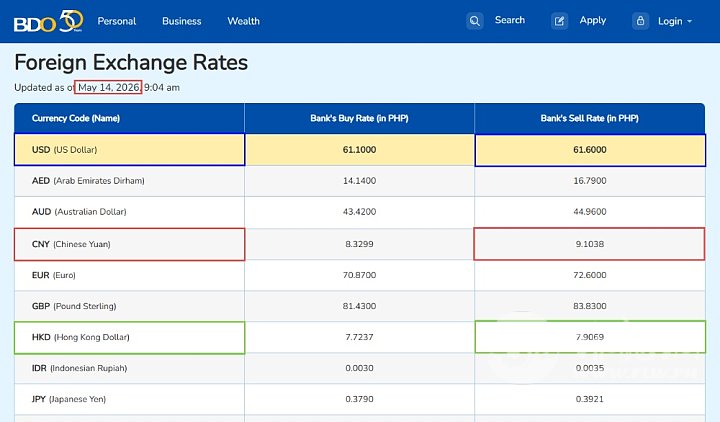720x422 pixels.
Task: Click HKD buy rate 7.7237
Action: (359, 337)
